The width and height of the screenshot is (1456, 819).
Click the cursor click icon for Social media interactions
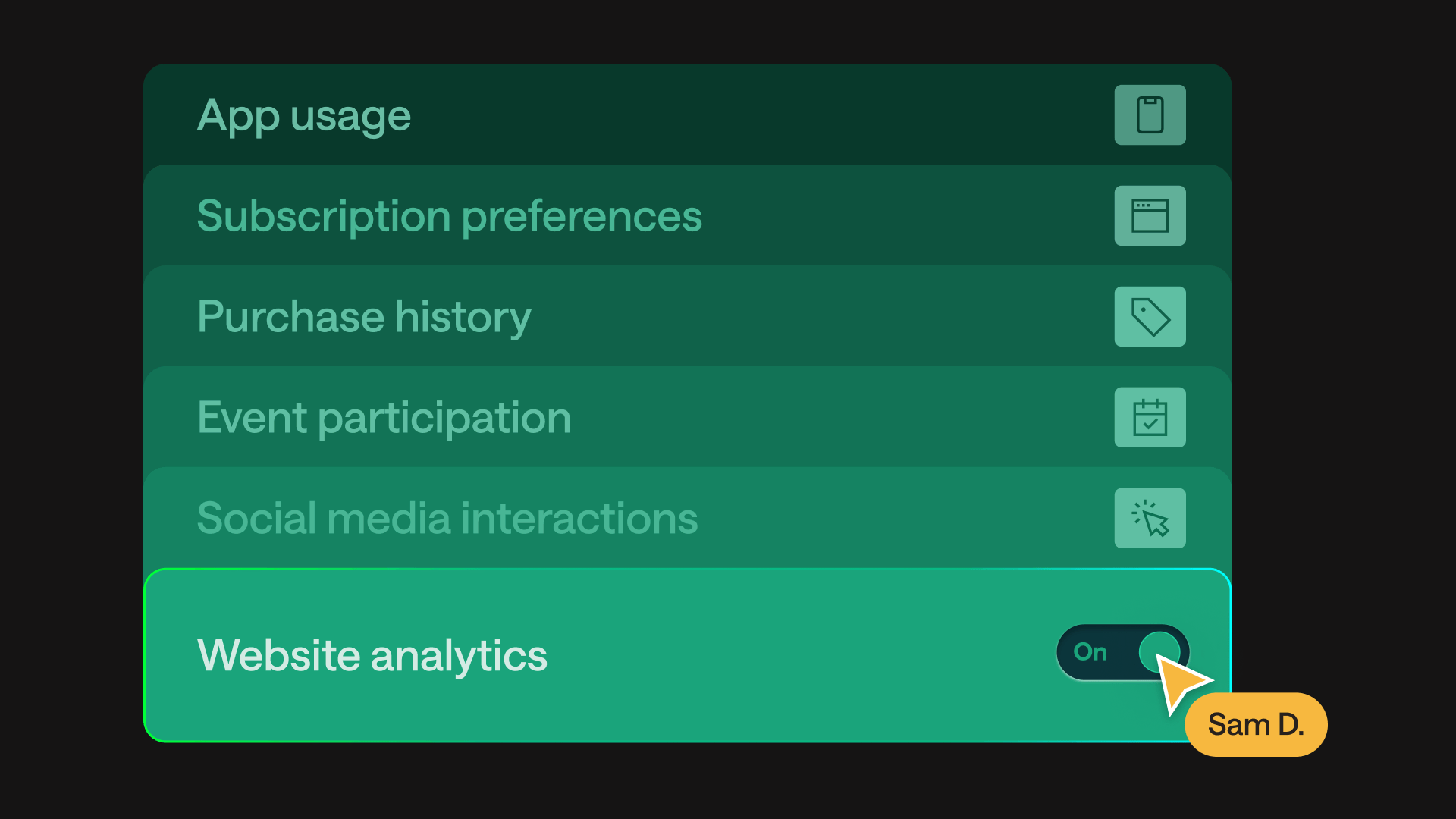click(1150, 519)
